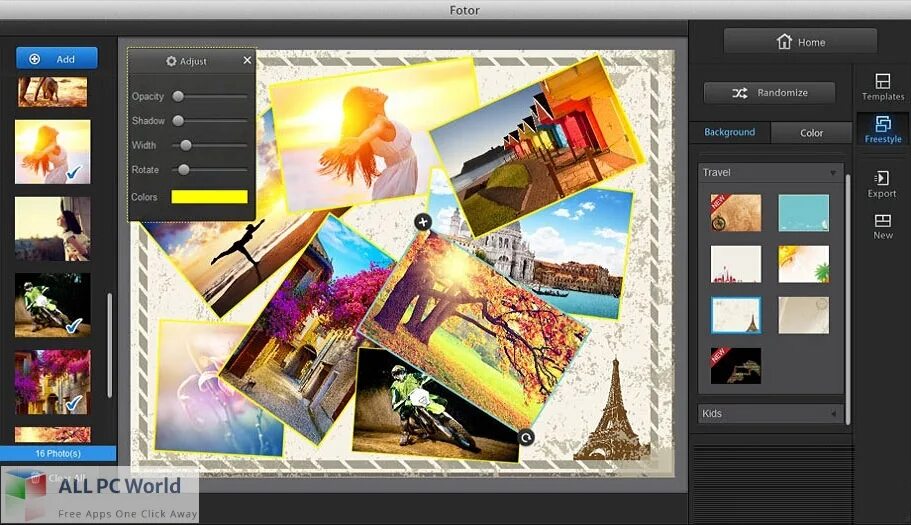
Task: Choose the red city skyline background
Action: (736, 264)
